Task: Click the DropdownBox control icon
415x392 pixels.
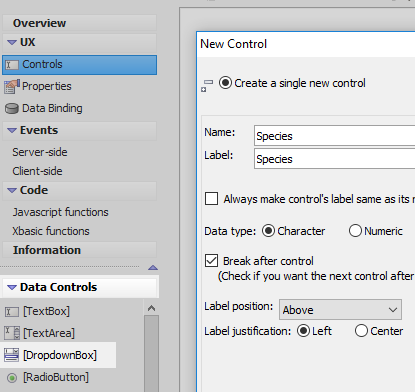Action: click(x=12, y=355)
